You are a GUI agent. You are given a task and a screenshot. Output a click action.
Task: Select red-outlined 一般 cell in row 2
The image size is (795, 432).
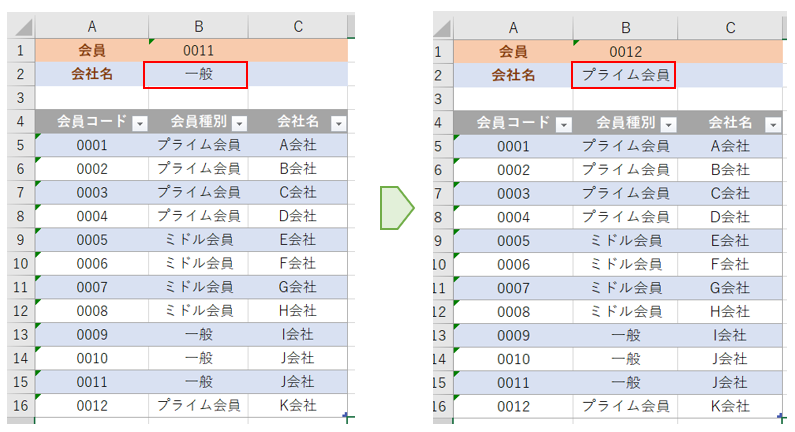pos(198,74)
